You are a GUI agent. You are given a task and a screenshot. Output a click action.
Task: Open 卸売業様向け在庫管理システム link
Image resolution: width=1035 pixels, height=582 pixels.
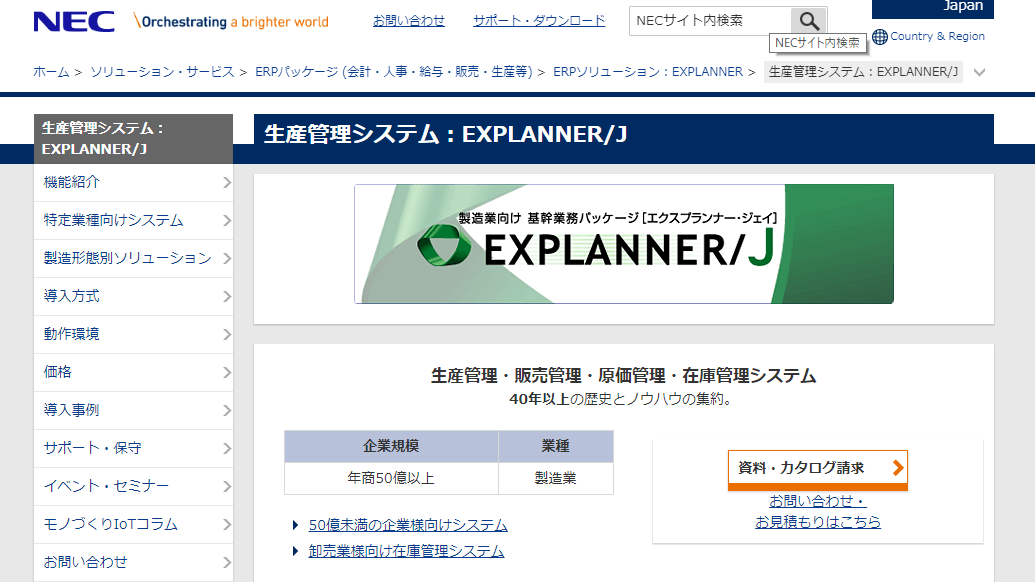pos(404,551)
